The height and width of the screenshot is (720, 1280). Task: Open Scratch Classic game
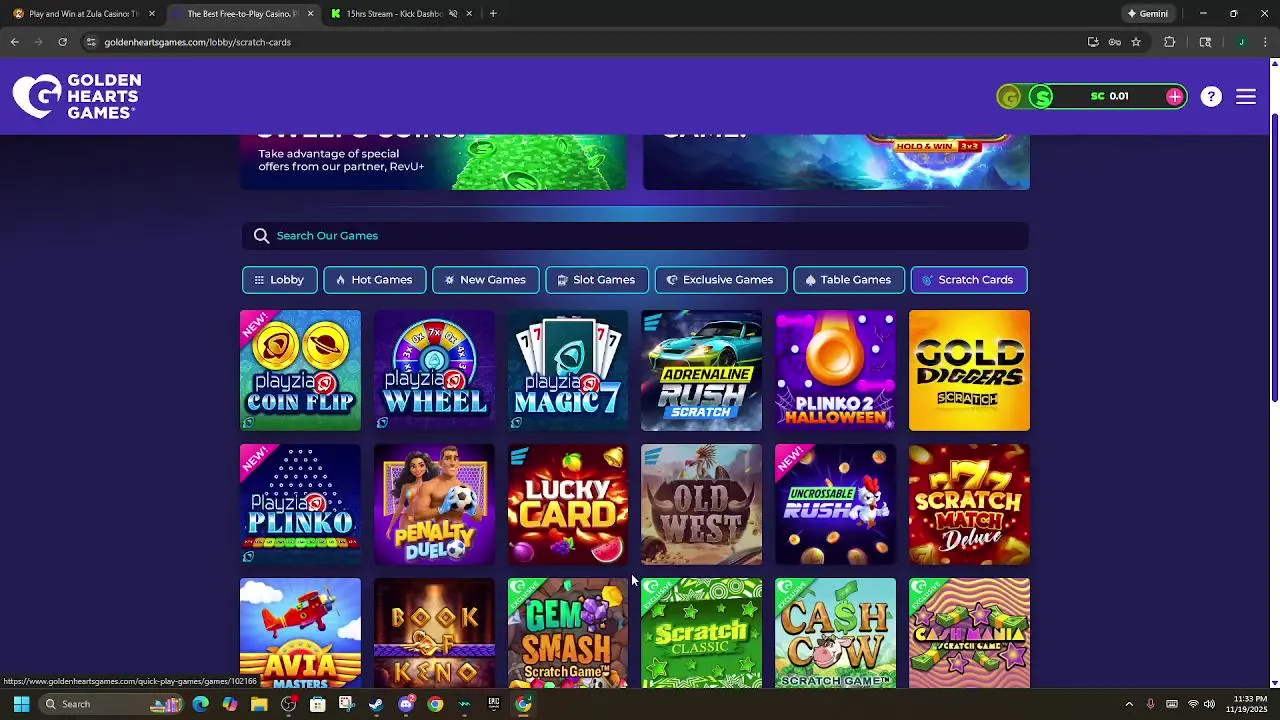(x=701, y=633)
